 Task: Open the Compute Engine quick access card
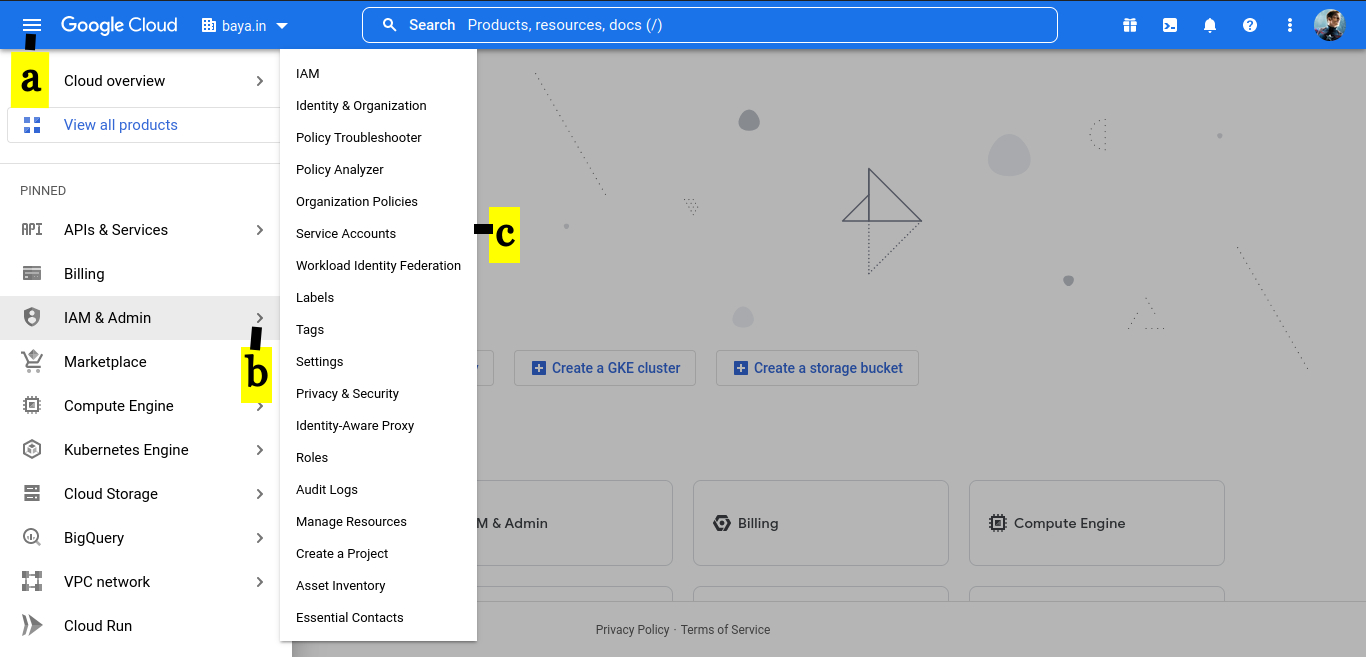coord(1096,523)
